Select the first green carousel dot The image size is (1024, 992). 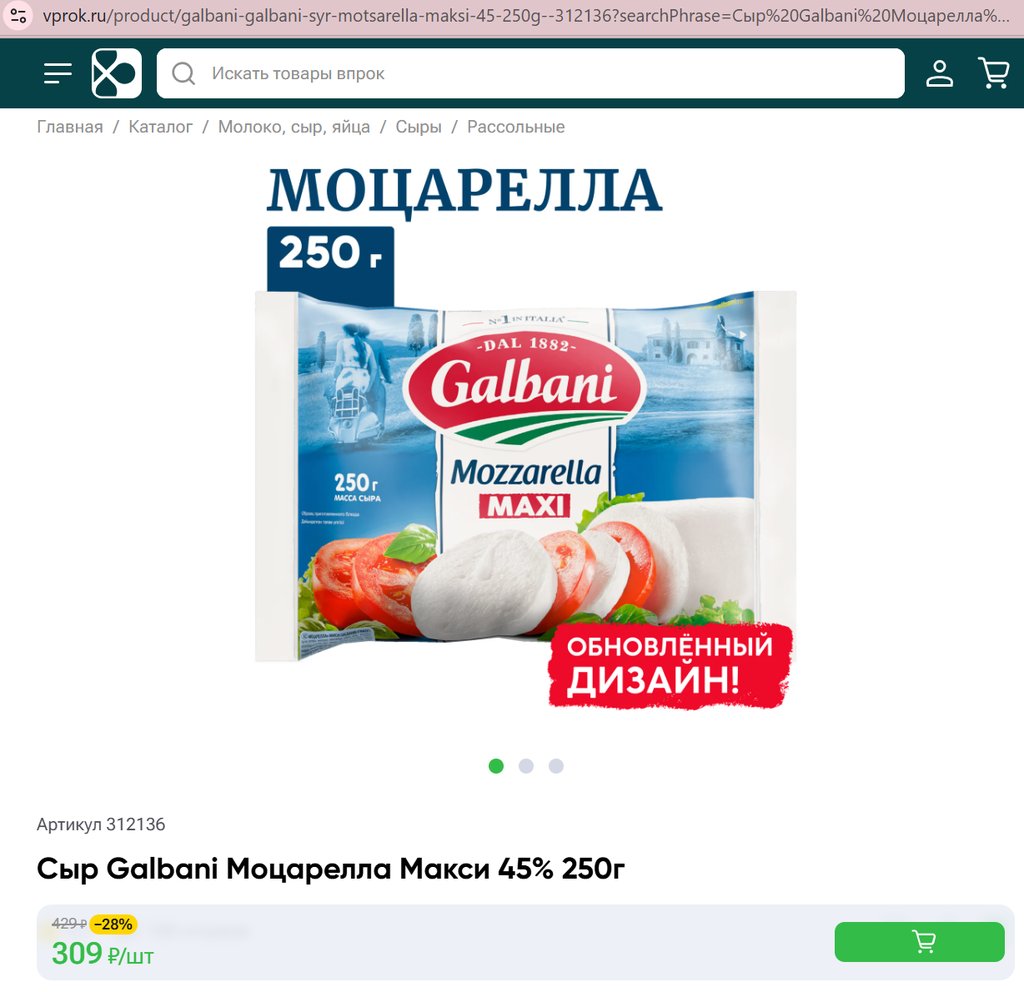[x=496, y=765]
